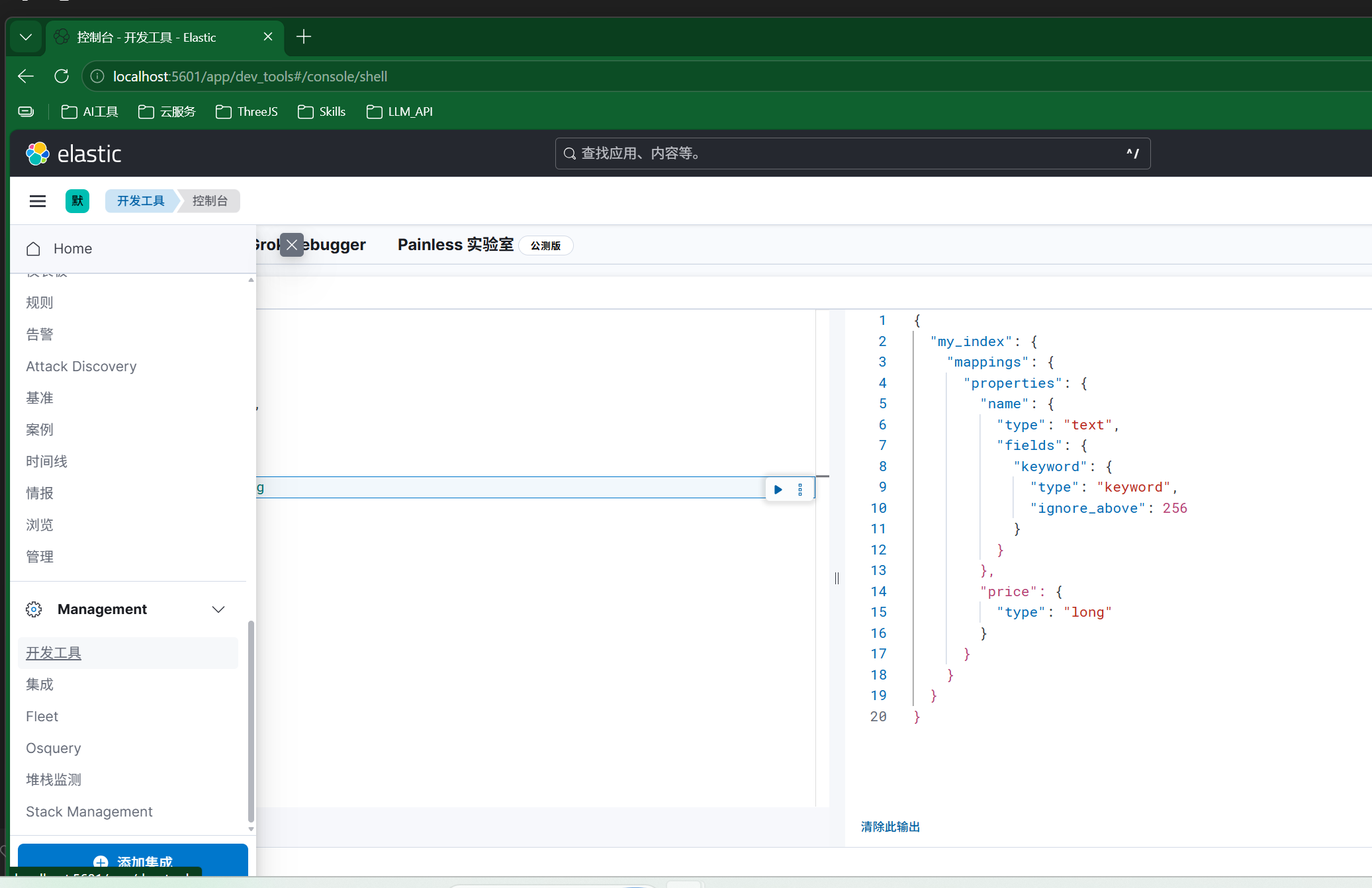Open the AI工具 bookmark folder

click(x=90, y=112)
